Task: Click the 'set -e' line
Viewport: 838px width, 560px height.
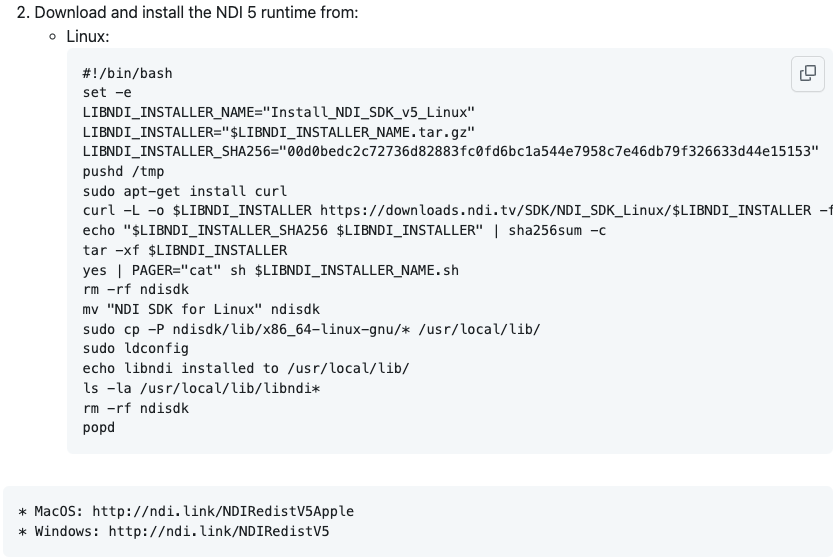Action: pyautogui.click(x=107, y=92)
